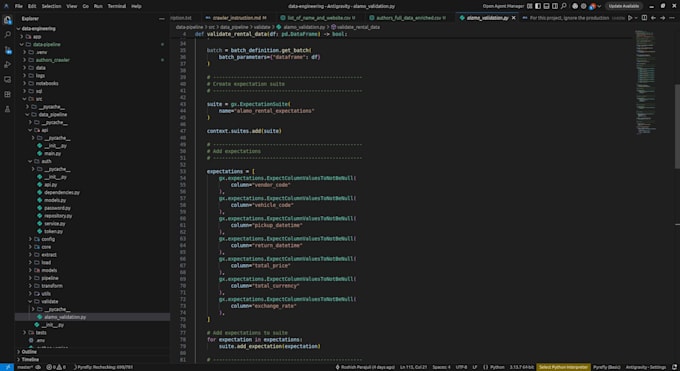Image resolution: width=680 pixels, height=371 pixels.
Task: Click the split editor right icon
Action: coord(644,18)
